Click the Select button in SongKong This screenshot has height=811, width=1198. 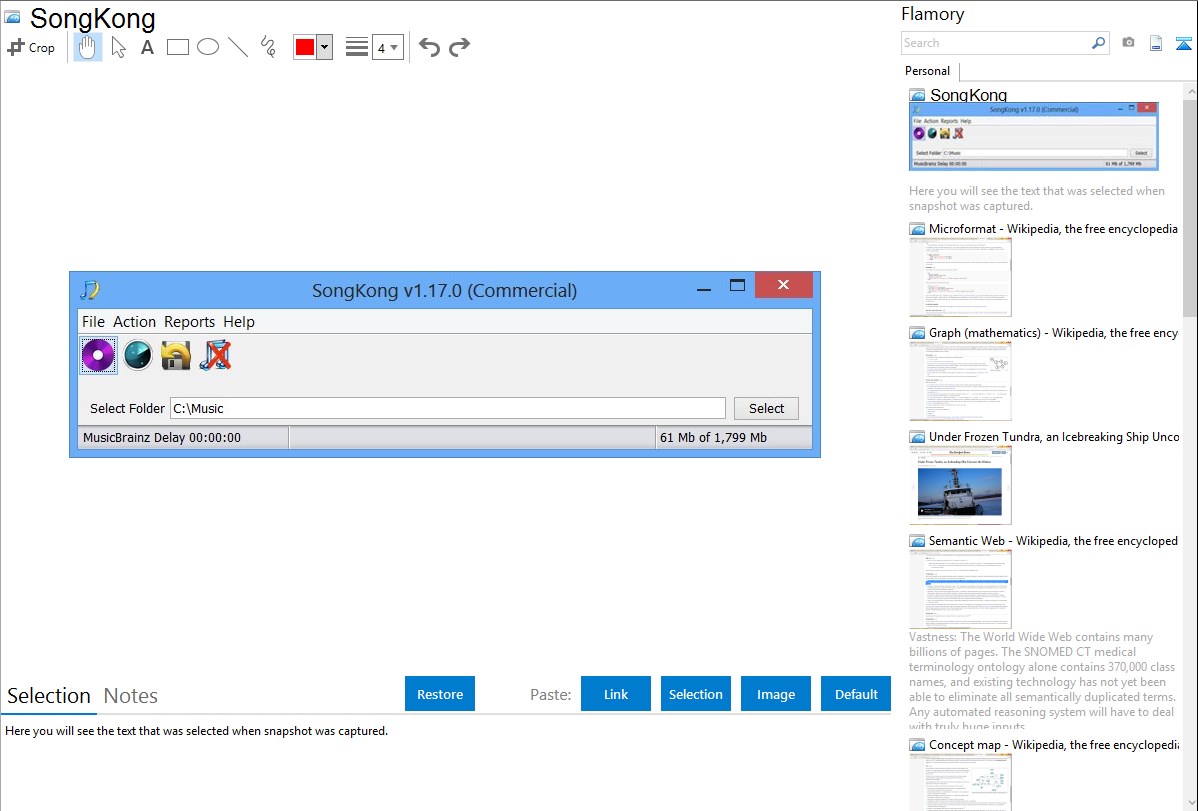[x=766, y=408]
